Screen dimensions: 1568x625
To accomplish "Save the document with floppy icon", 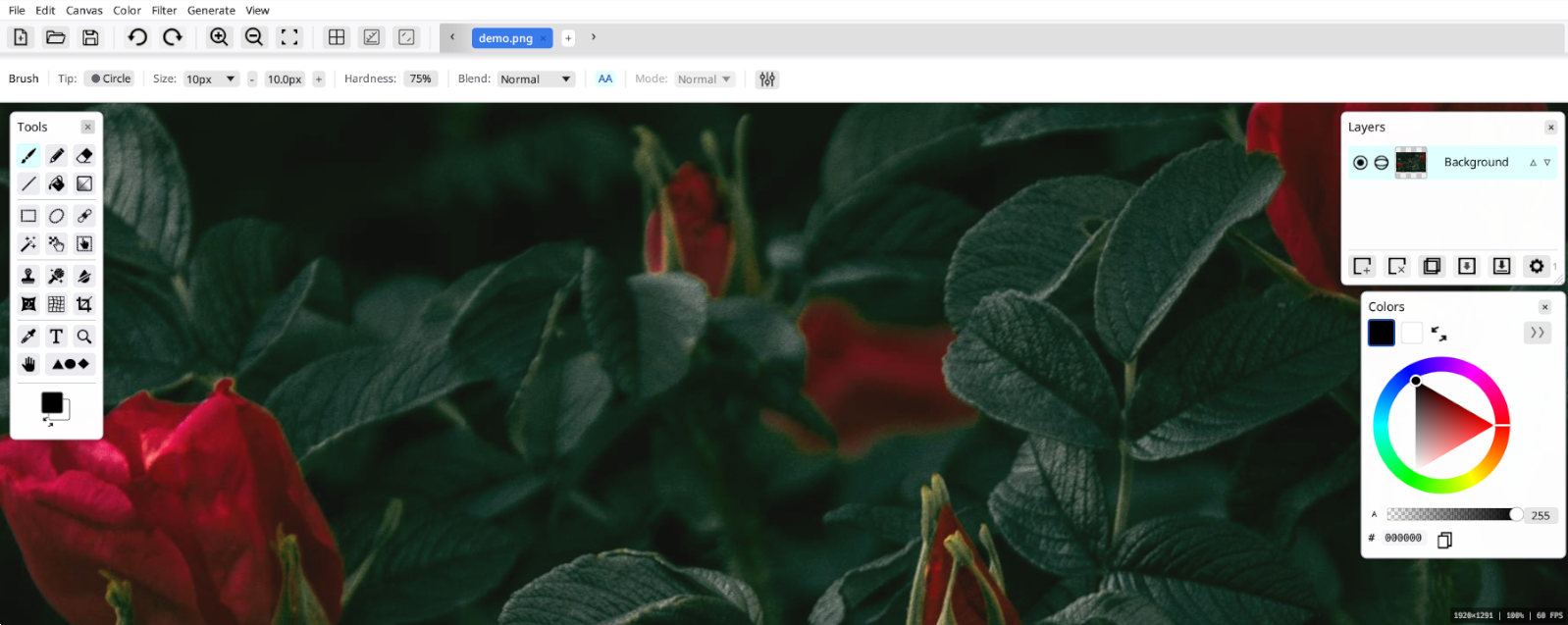I will coord(90,37).
